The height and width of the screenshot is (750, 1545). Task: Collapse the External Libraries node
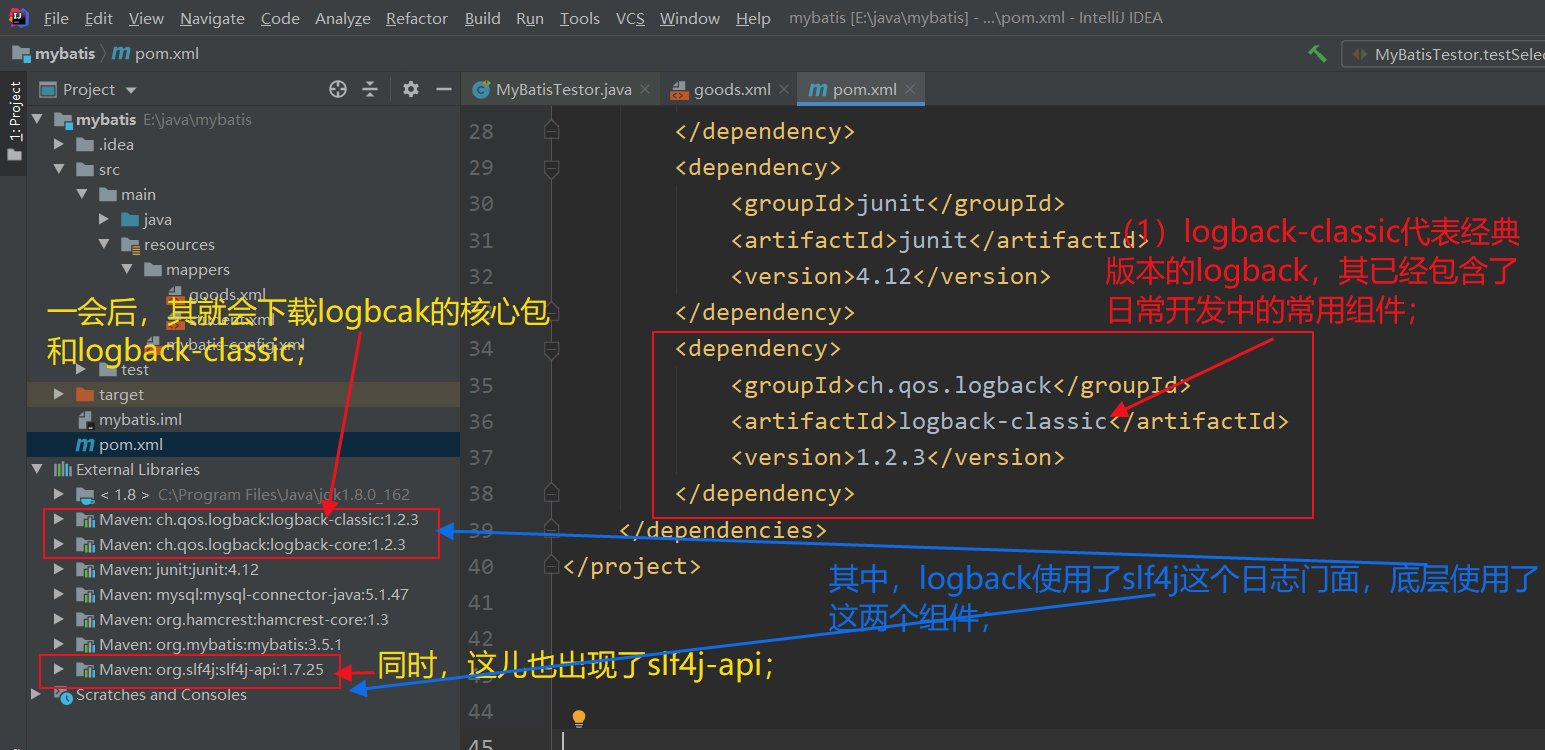[x=38, y=470]
